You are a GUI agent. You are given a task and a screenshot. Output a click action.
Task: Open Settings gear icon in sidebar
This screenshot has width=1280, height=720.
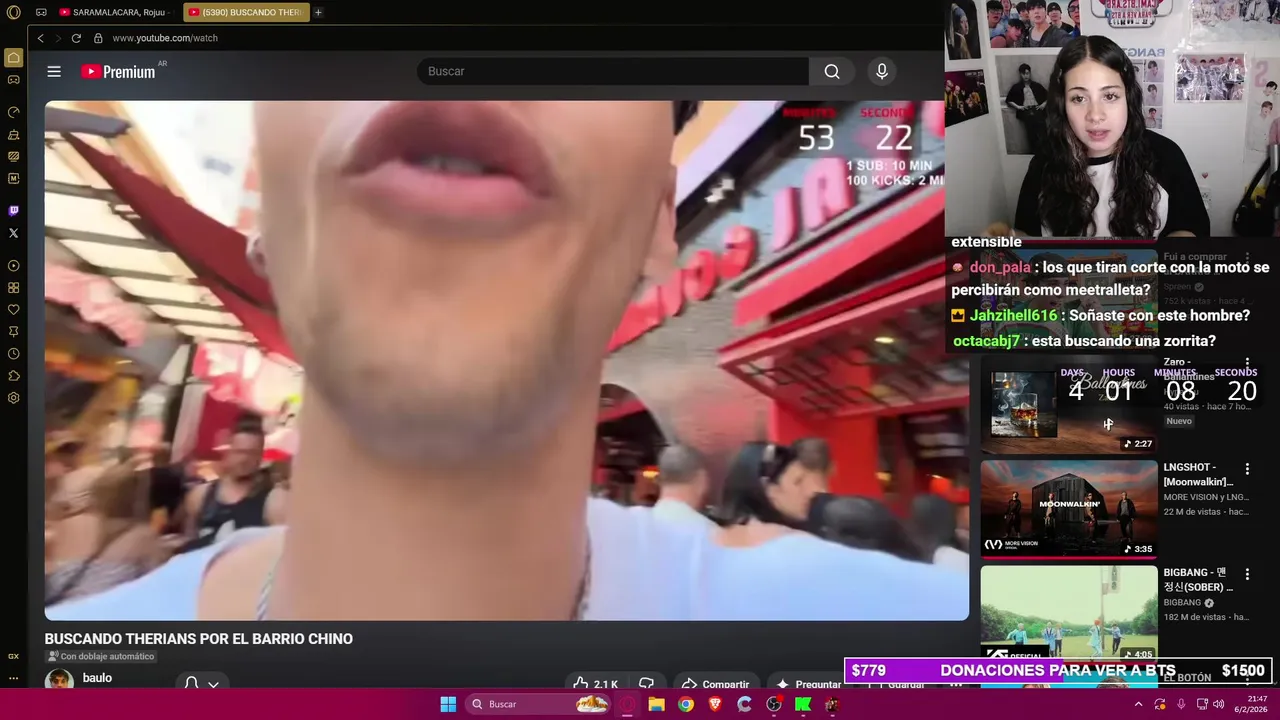(14, 398)
